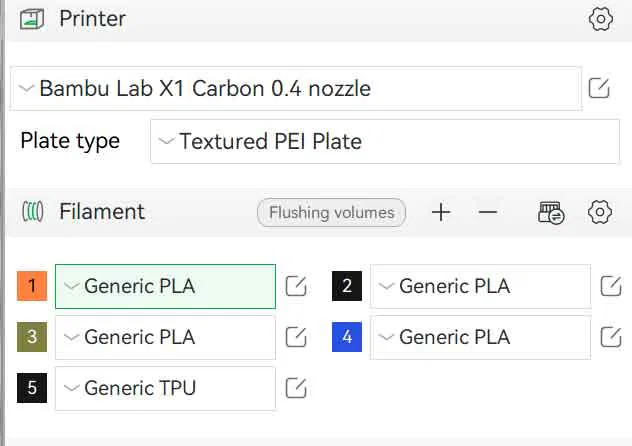Edit filament 3 preset

[x=296, y=337]
